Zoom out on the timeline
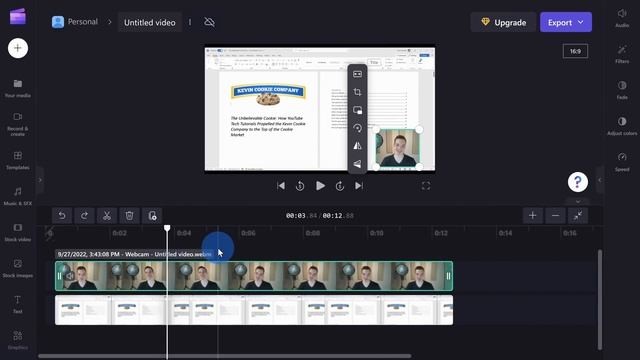Screen dimensions: 640x360 coord(556,216)
